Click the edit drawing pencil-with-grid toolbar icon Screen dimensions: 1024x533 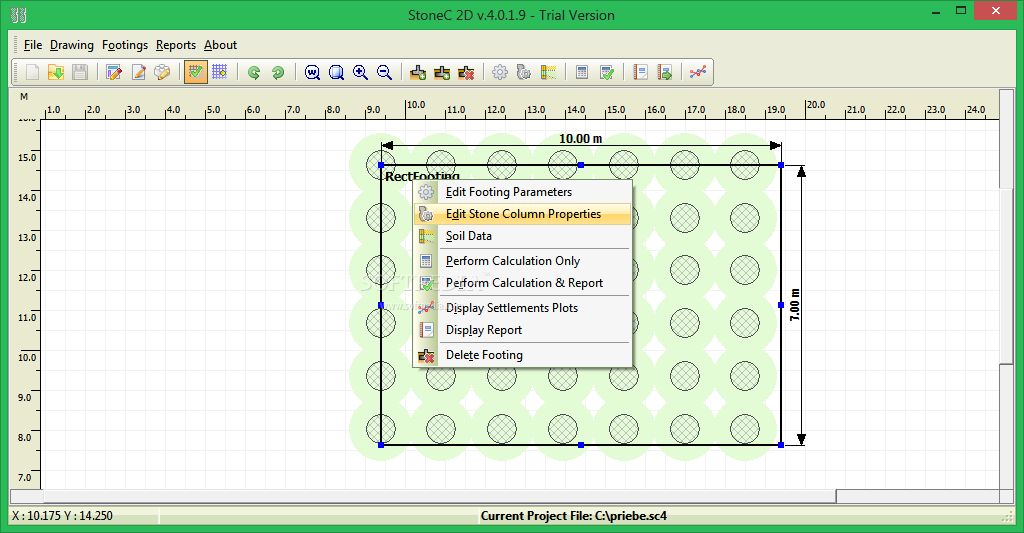[x=114, y=72]
